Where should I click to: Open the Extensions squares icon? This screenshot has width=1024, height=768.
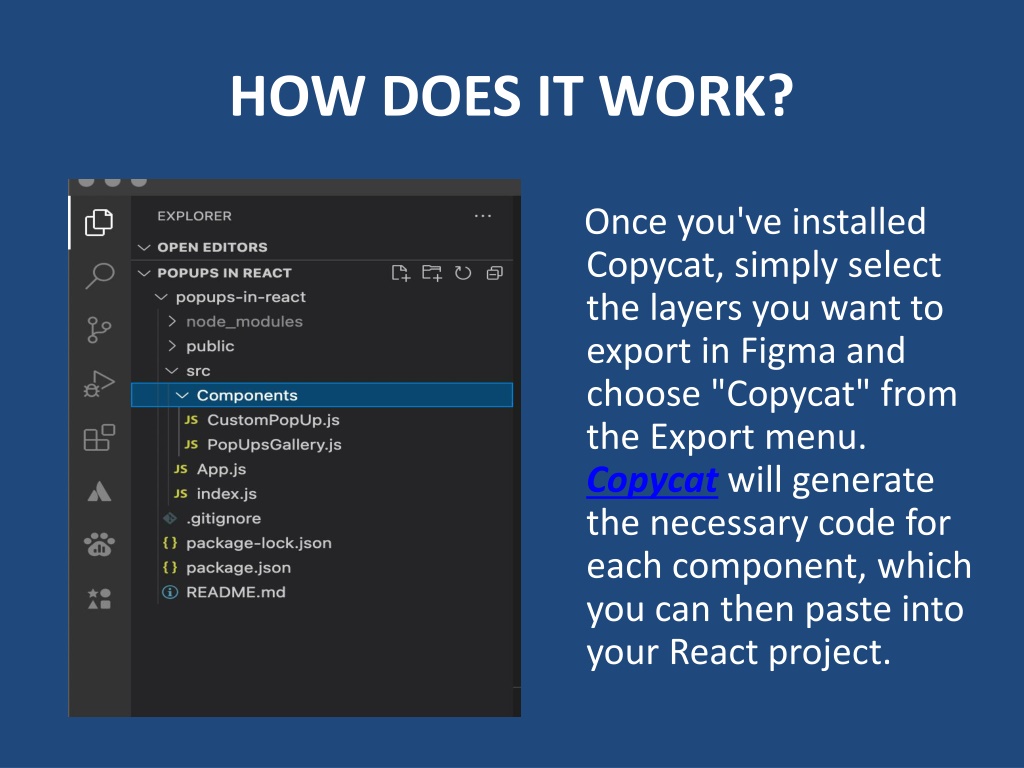tap(99, 438)
